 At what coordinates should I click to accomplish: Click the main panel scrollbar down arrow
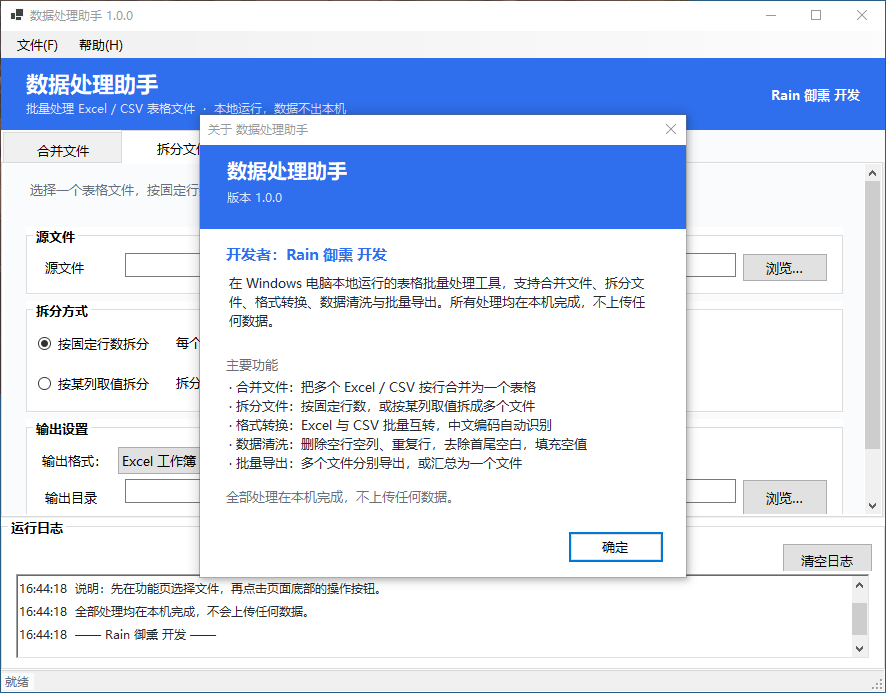pyautogui.click(x=872, y=506)
